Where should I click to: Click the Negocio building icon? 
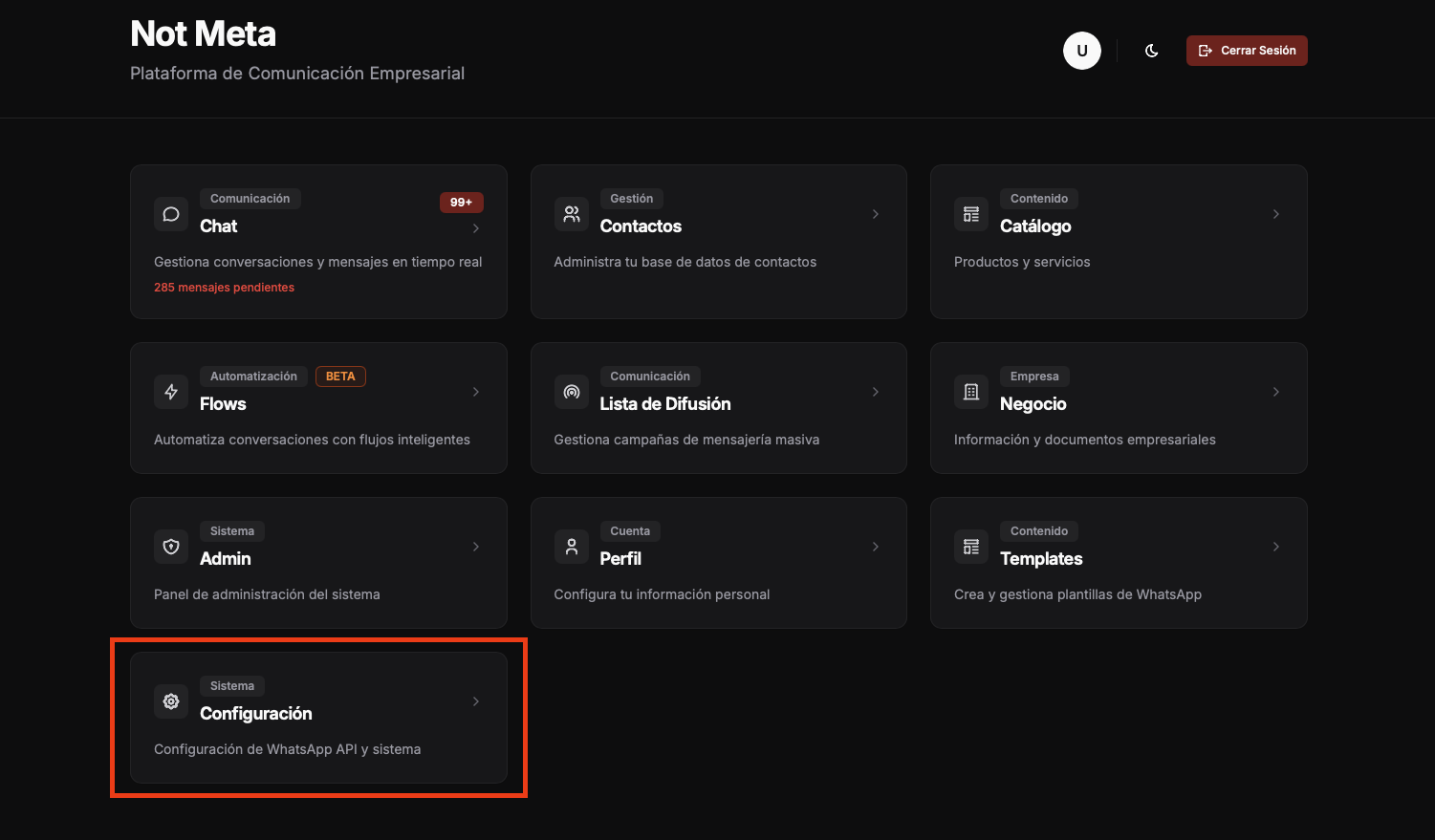[970, 392]
